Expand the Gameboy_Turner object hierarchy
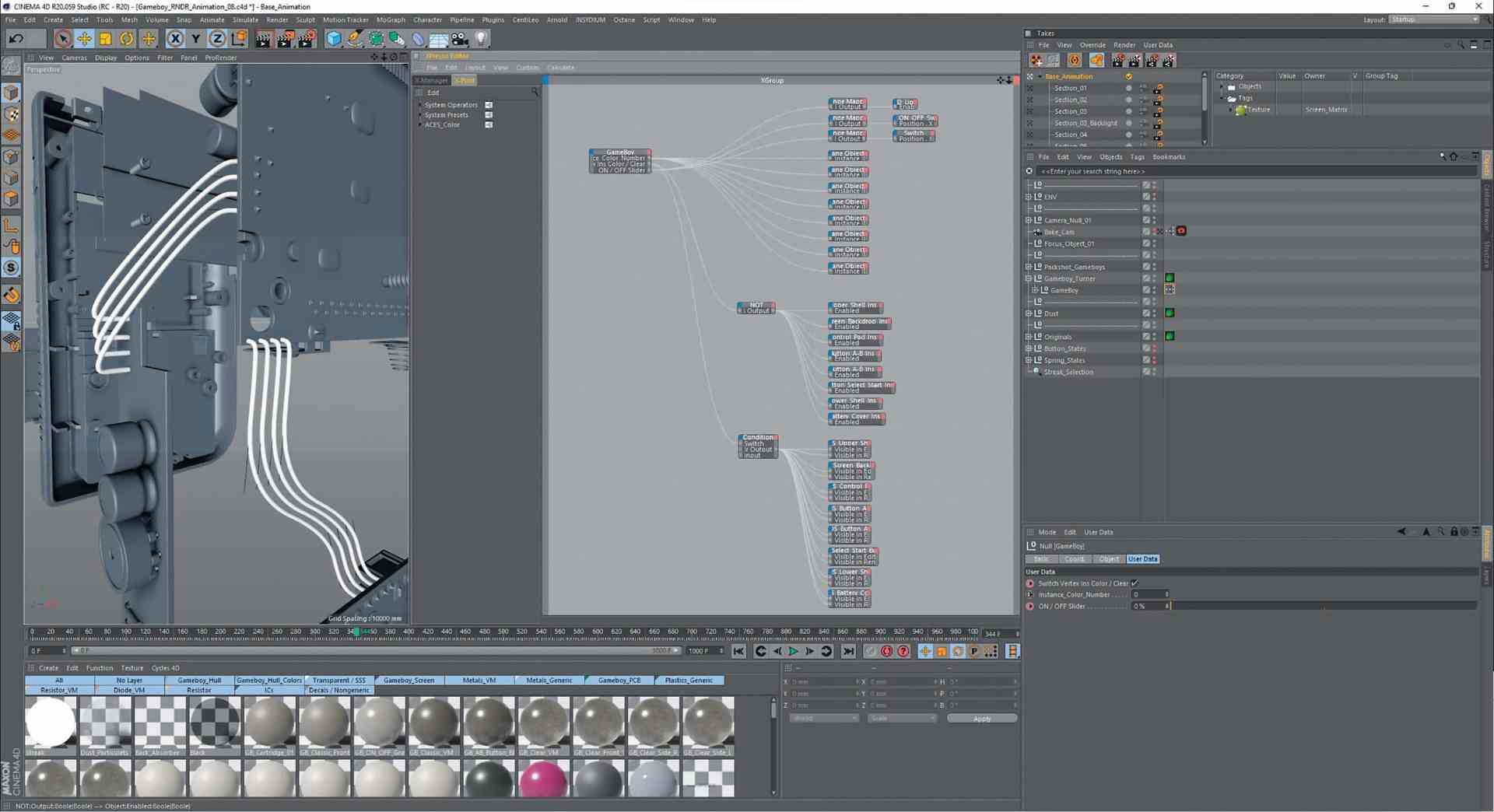This screenshot has height=812, width=1494. click(x=1029, y=278)
